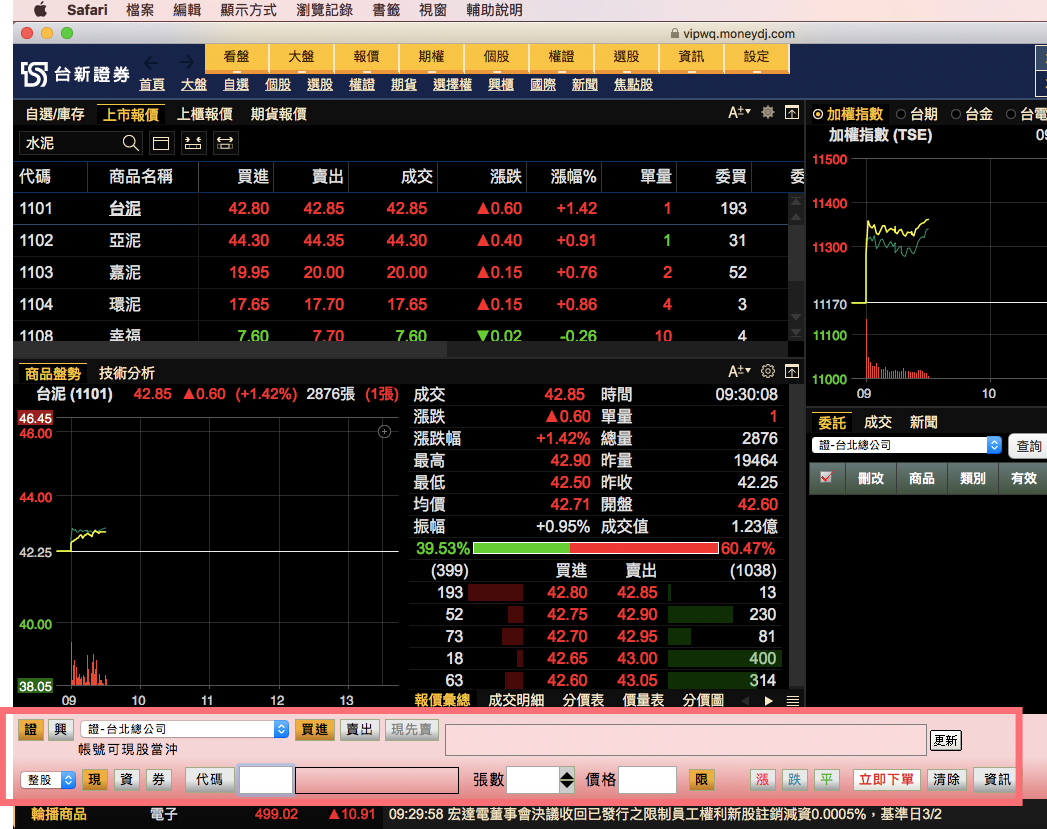This screenshot has width=1047, height=829.
Task: Click the 資訊 button in order panel
Action: pos(997,780)
